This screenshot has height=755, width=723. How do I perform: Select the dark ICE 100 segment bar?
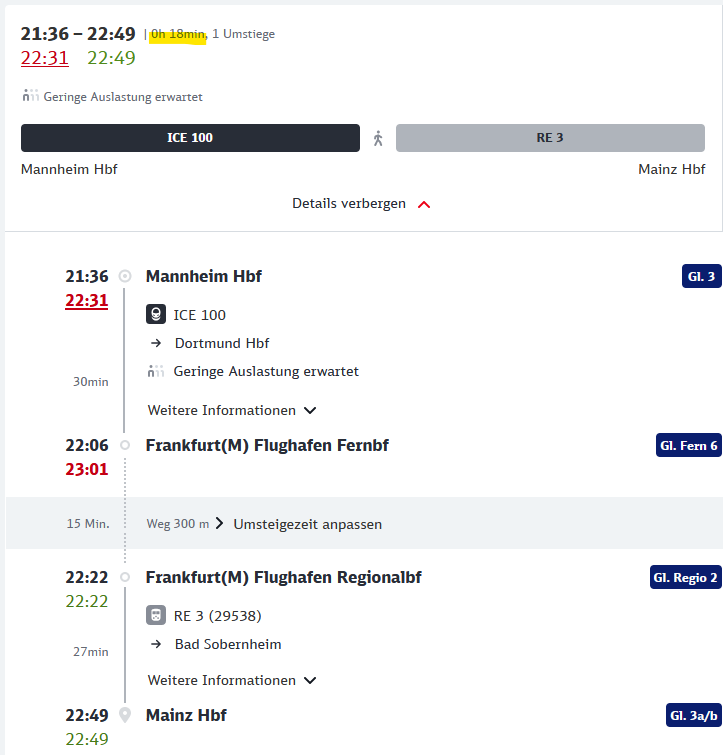coord(190,138)
